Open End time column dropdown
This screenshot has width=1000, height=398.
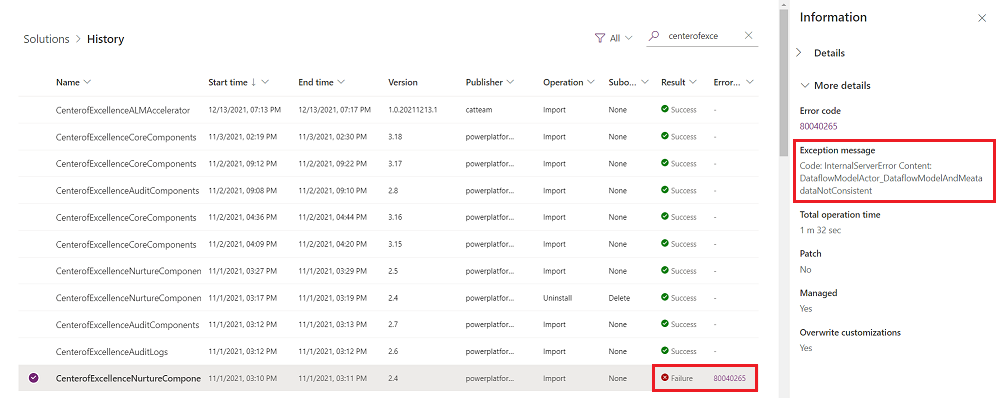[341, 82]
